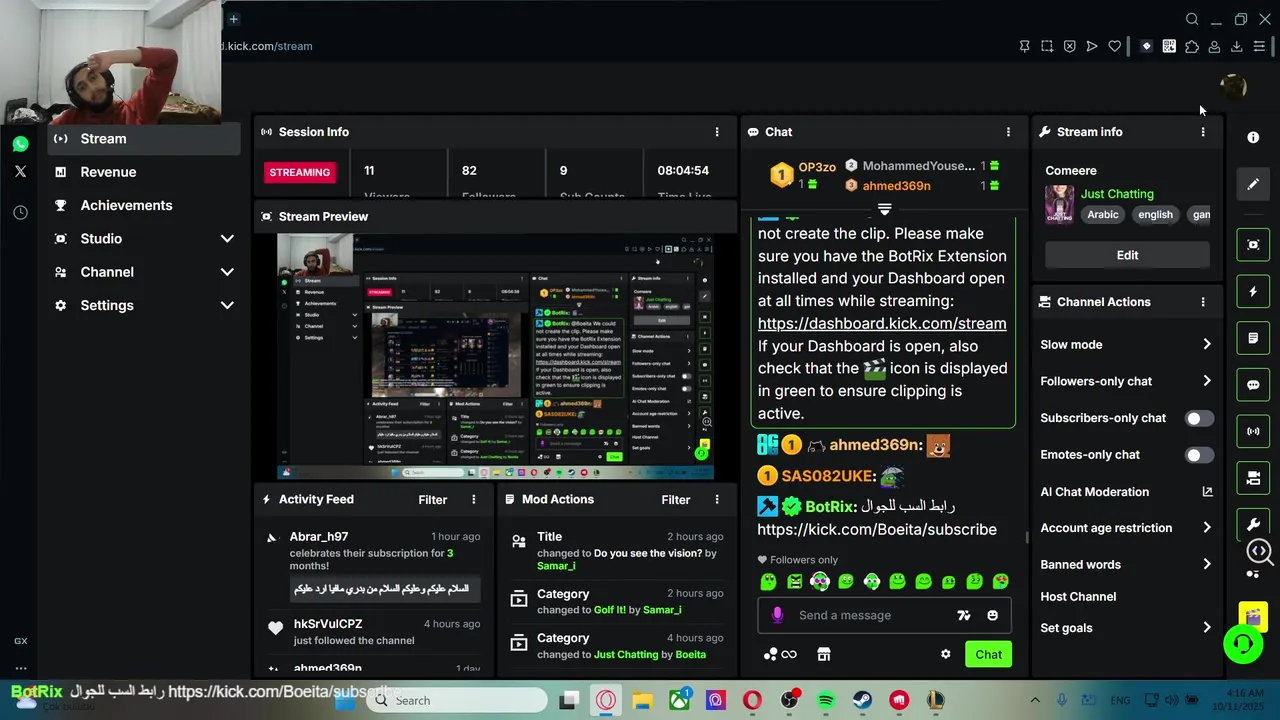Click the Edit stream info button
1280x720 pixels.
(1127, 255)
